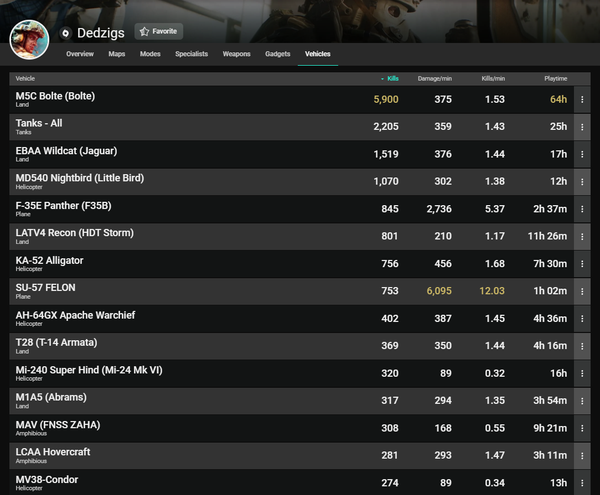Open row options for SU-57 FELON
Image resolution: width=600 pixels, height=495 pixels.
581,291
